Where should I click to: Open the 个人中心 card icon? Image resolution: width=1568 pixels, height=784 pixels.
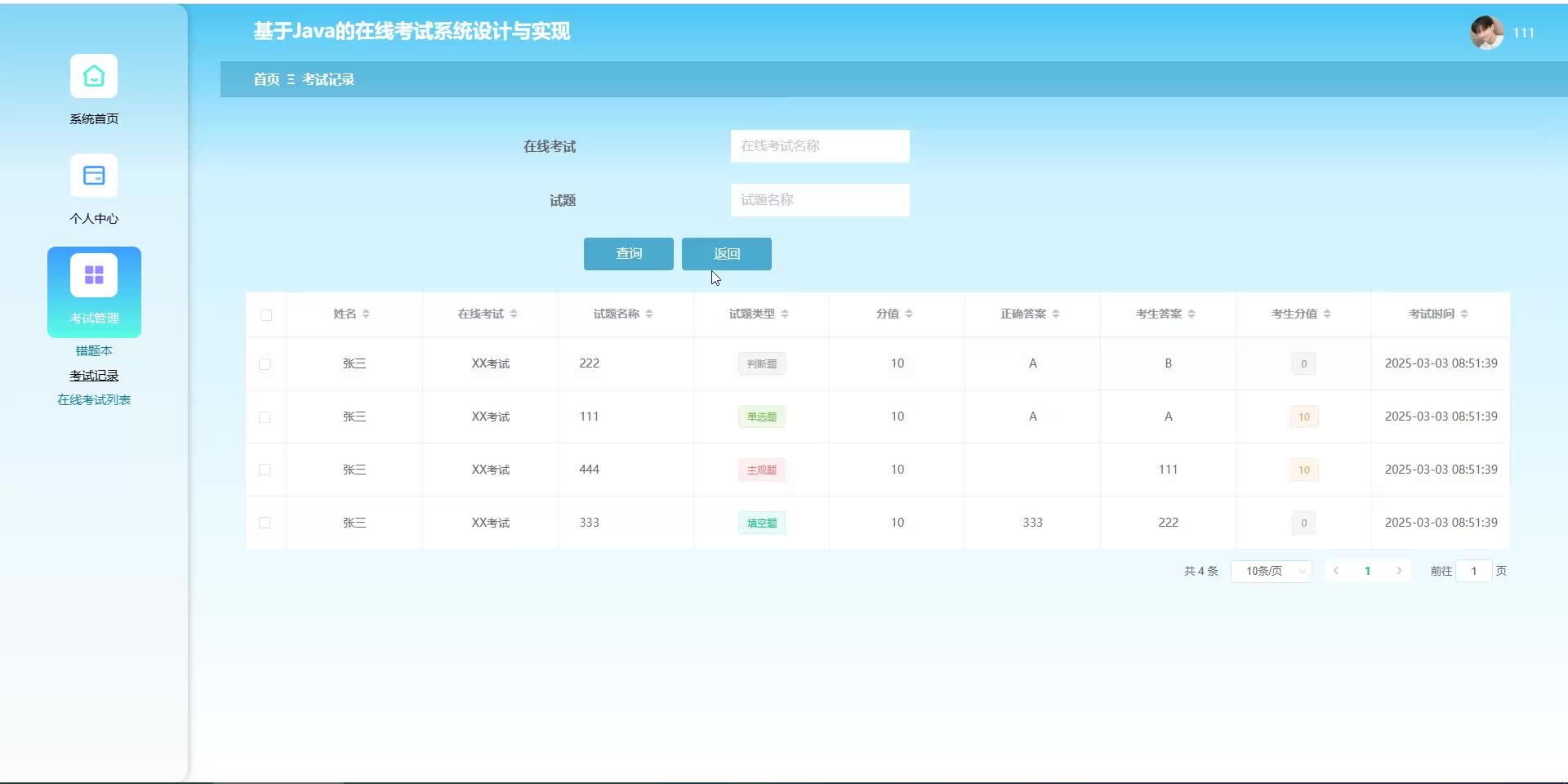pyautogui.click(x=94, y=176)
